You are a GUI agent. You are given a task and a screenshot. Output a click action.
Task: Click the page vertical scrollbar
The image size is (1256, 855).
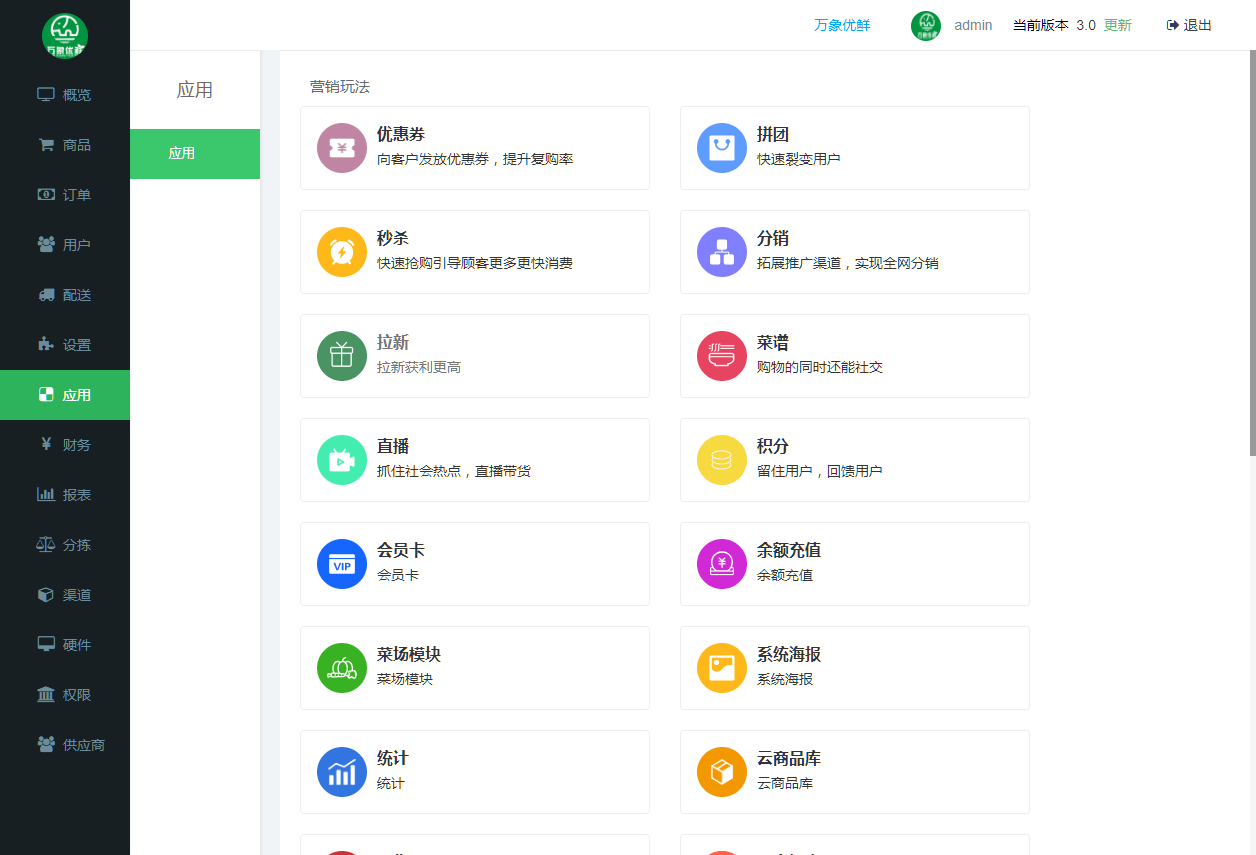tap(1250, 250)
